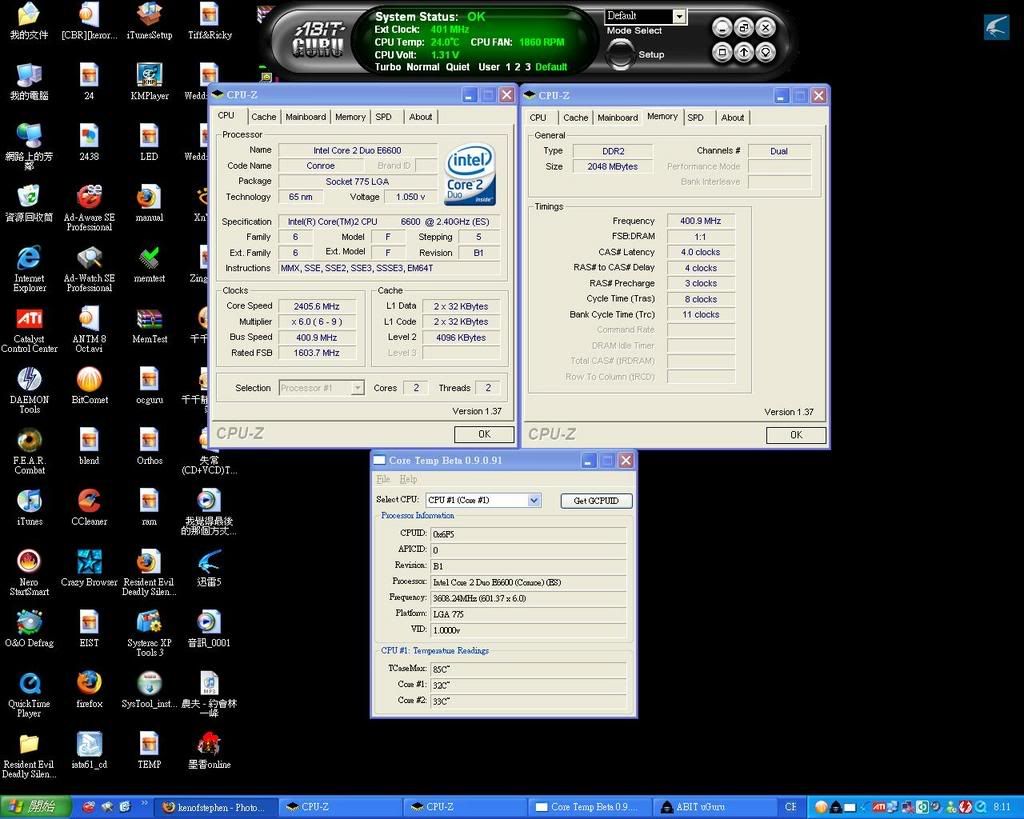Choose the Default profile in uGuru
This screenshot has height=819, width=1024.
551,67
